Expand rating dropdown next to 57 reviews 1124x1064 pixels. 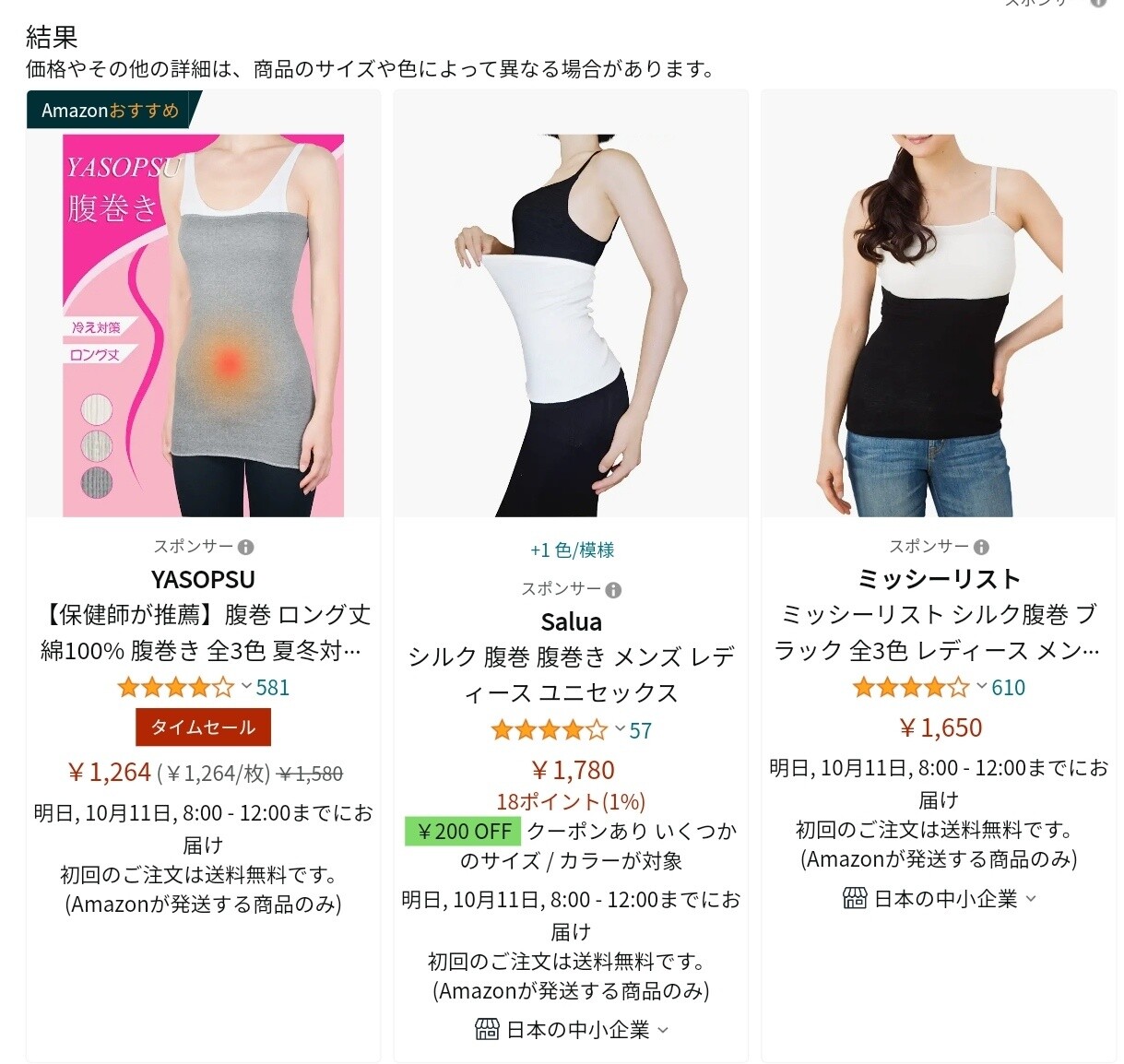pyautogui.click(x=620, y=729)
